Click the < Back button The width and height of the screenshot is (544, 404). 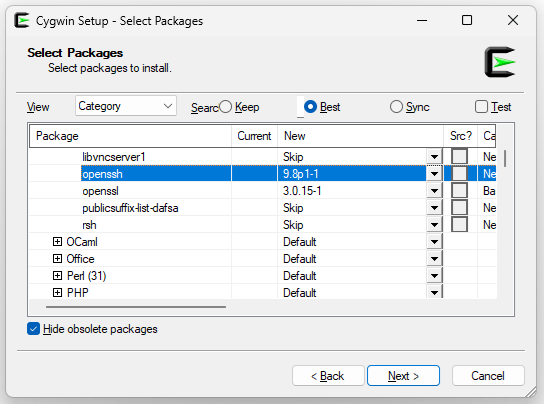[328, 376]
